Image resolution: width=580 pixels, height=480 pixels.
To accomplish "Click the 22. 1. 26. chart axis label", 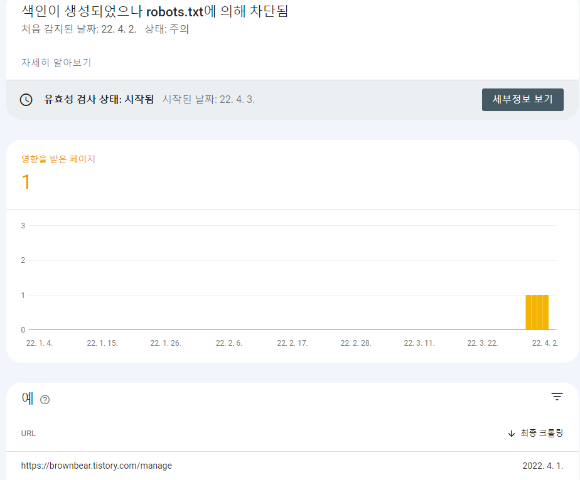I will pos(165,343).
